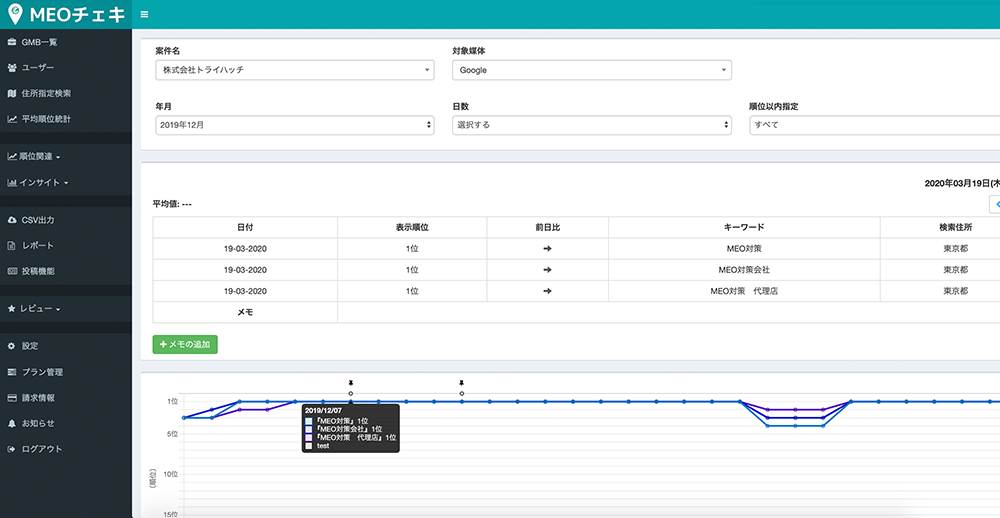Click the previous-date arrow button by the date
Screen dimensions: 1000x518
pyautogui.click(x=995, y=204)
